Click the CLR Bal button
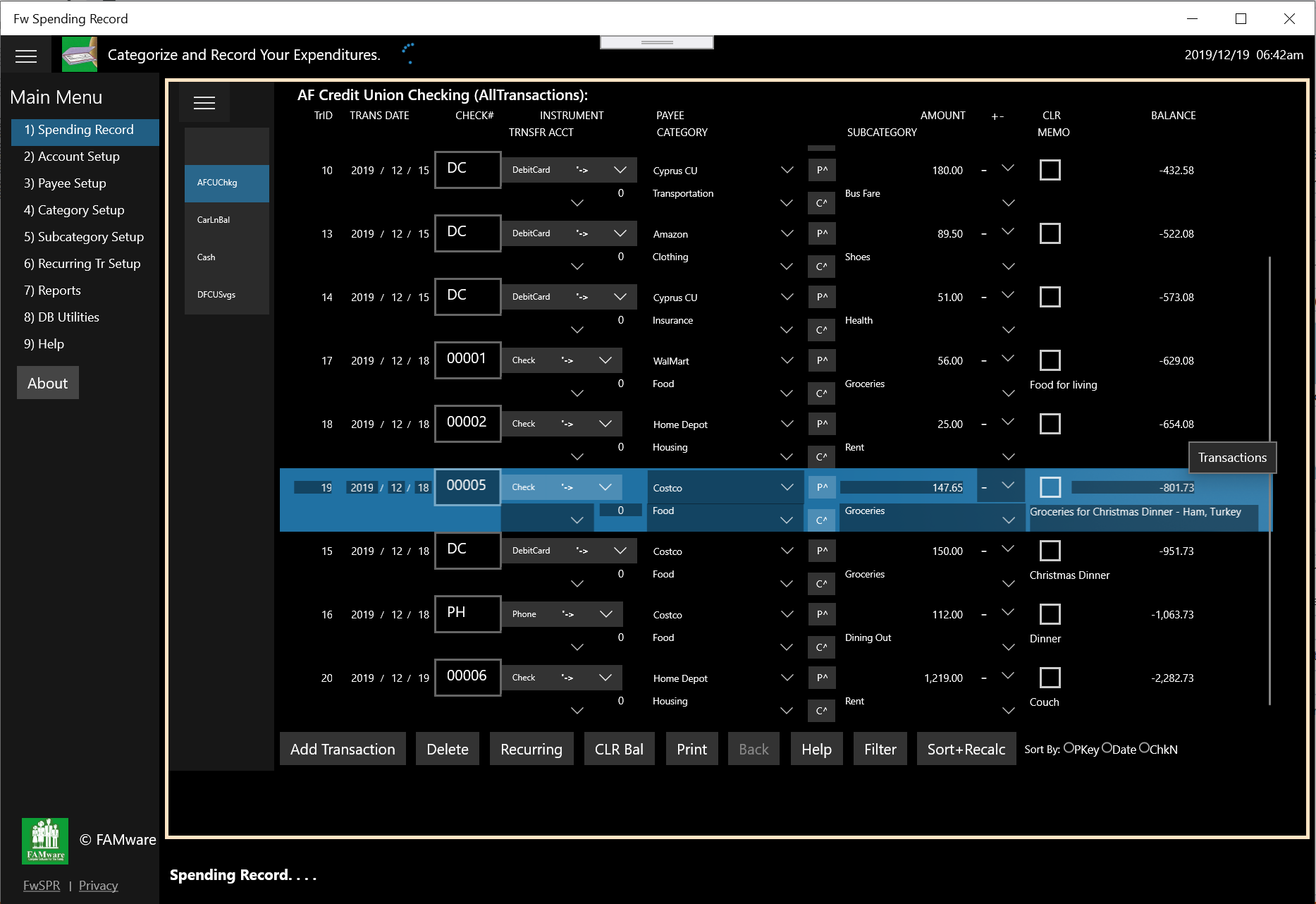Screen dimensions: 1316x904 click(619, 749)
